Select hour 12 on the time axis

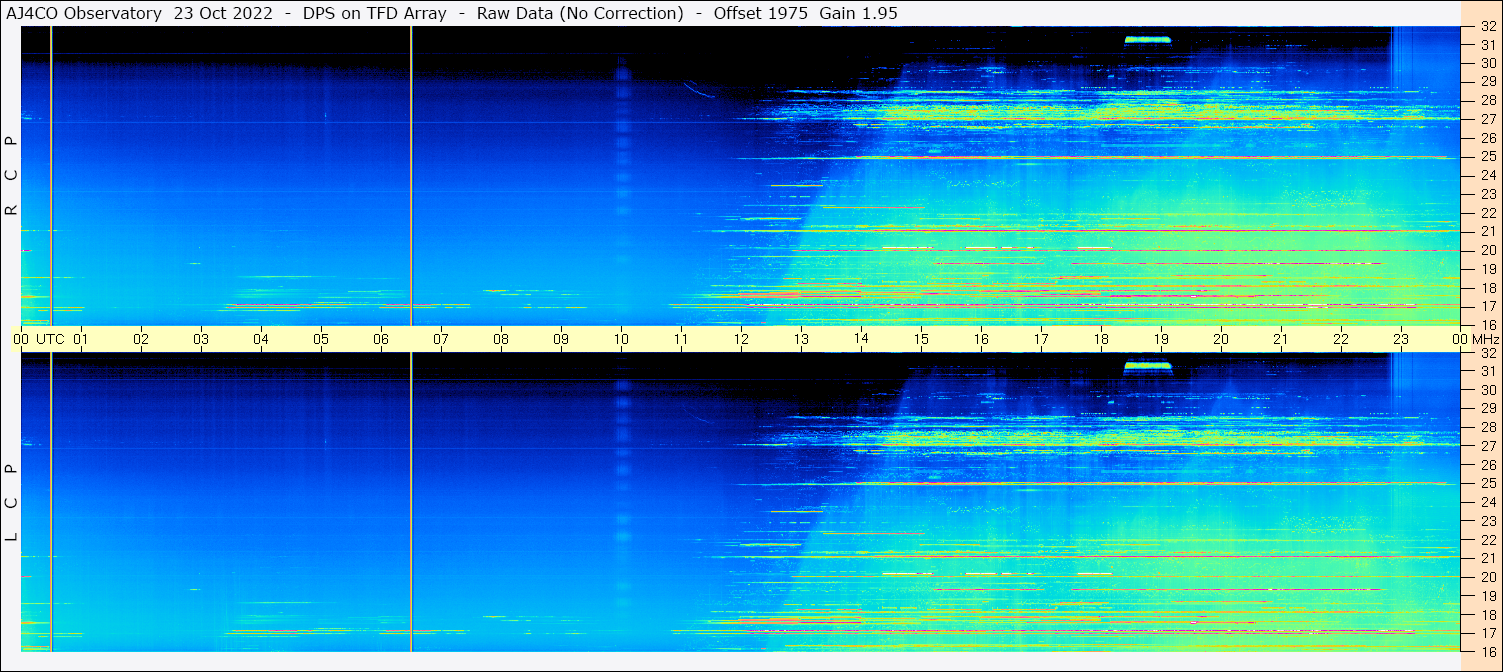(741, 339)
